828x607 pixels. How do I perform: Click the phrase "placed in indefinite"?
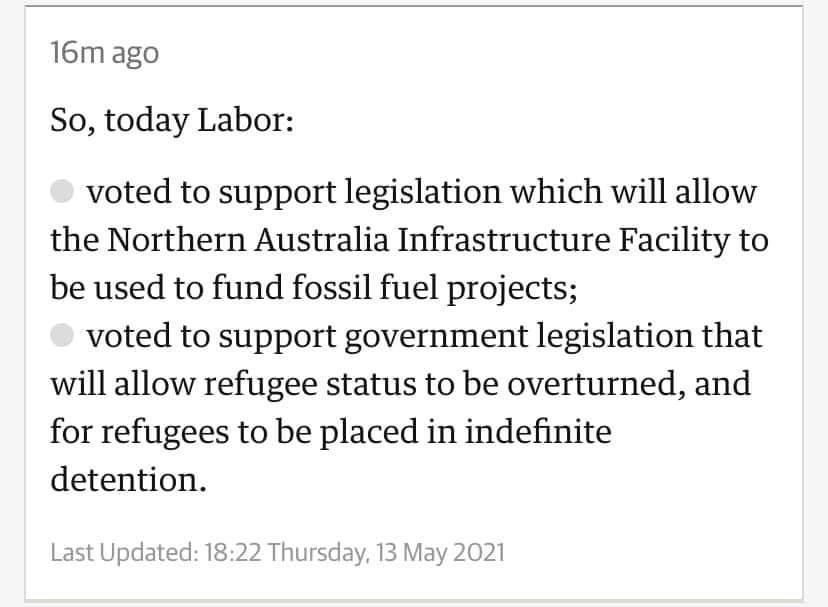465,432
